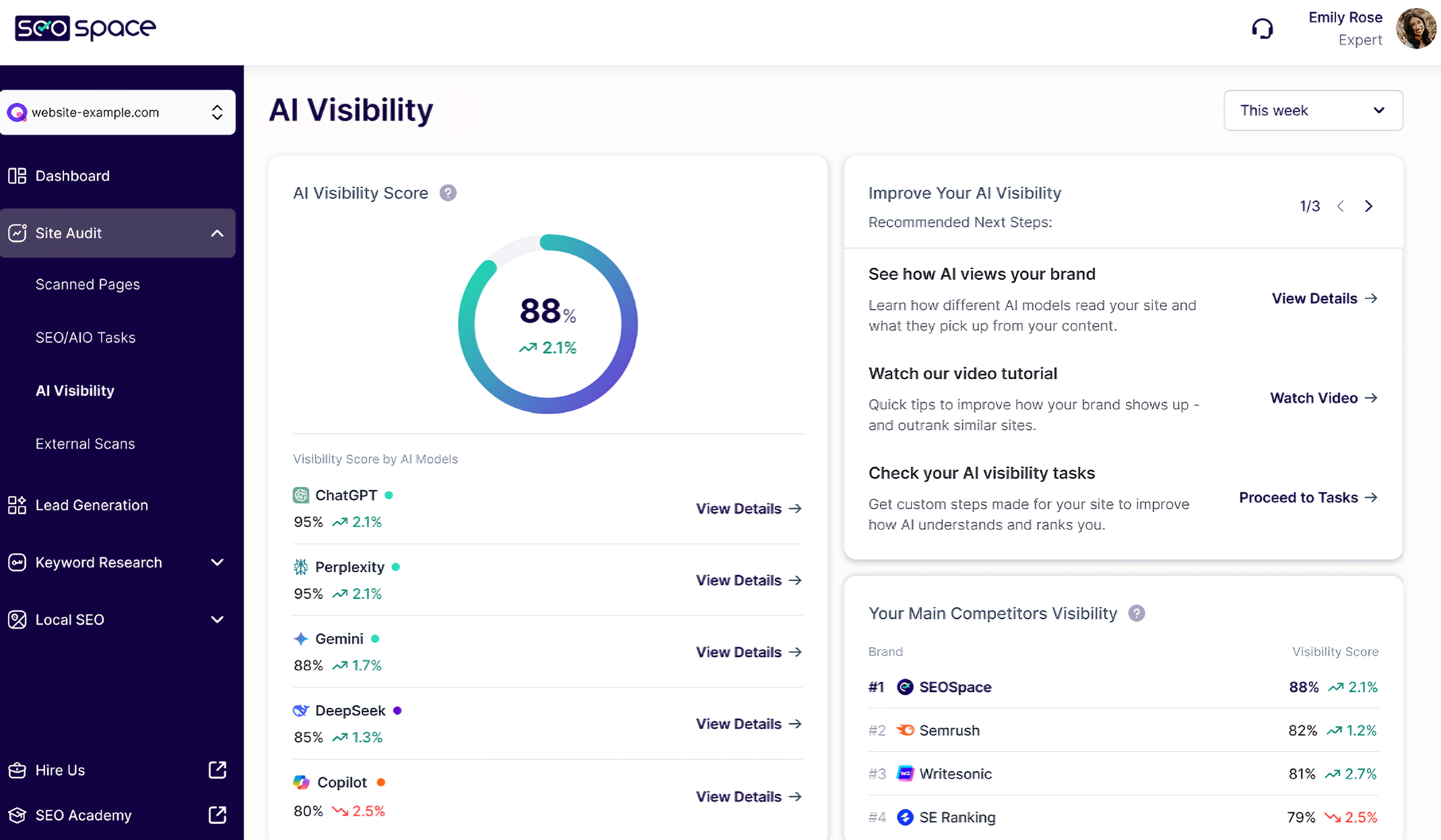Click the Perplexity model icon
Image resolution: width=1441 pixels, height=840 pixels.
tap(300, 567)
